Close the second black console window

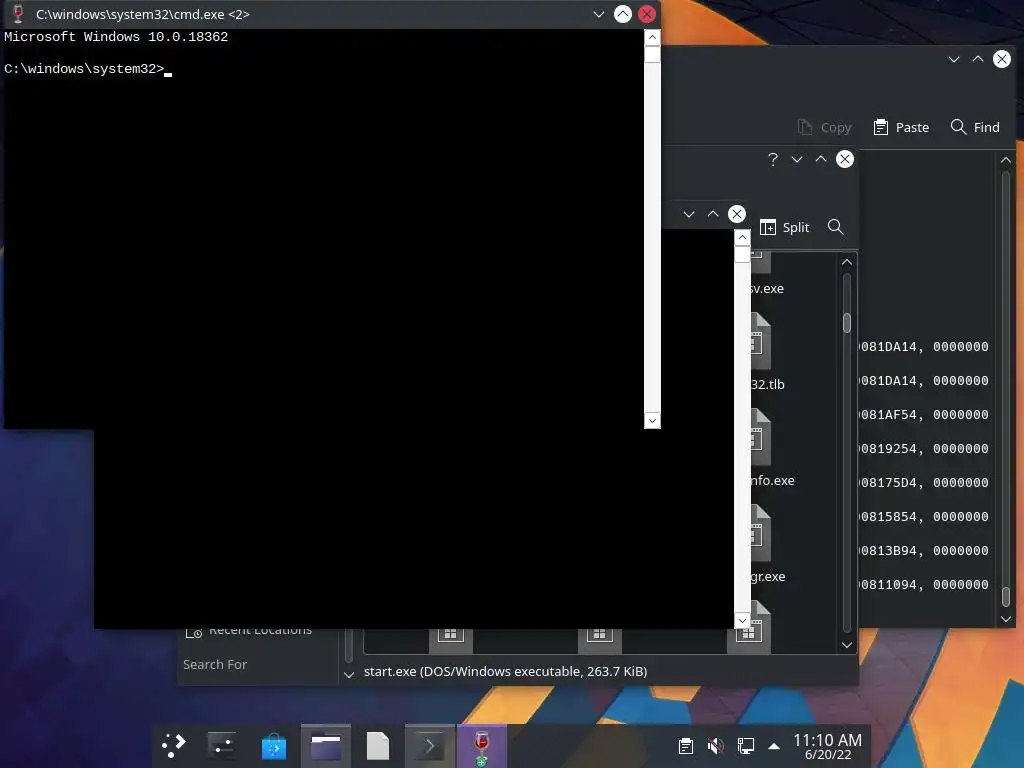pos(737,214)
